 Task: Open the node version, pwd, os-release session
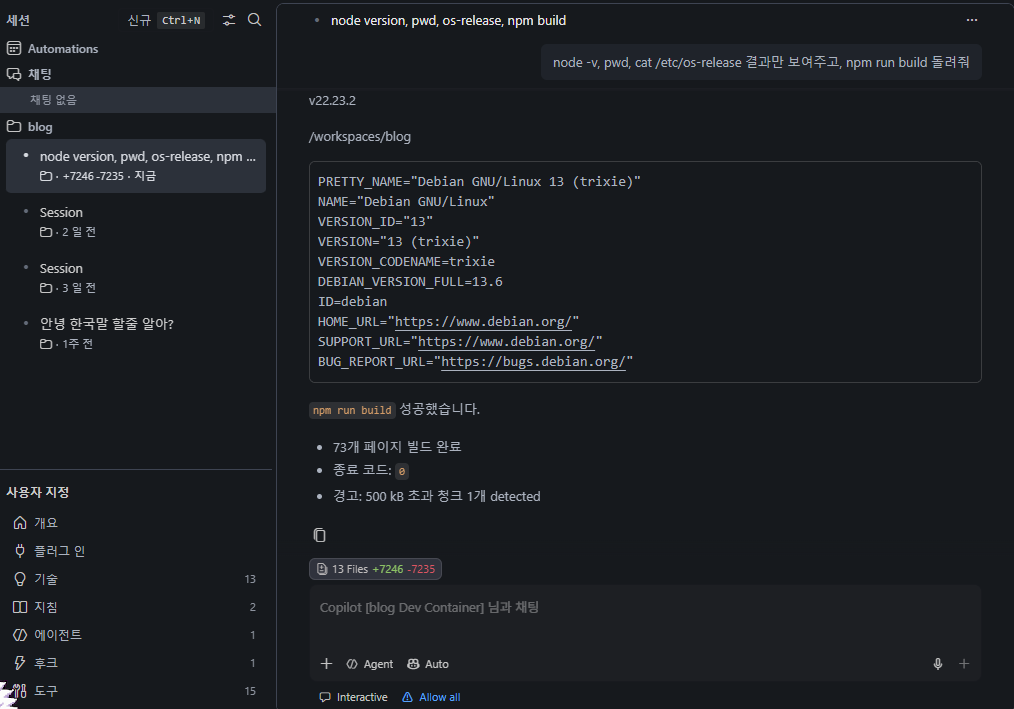[136, 166]
